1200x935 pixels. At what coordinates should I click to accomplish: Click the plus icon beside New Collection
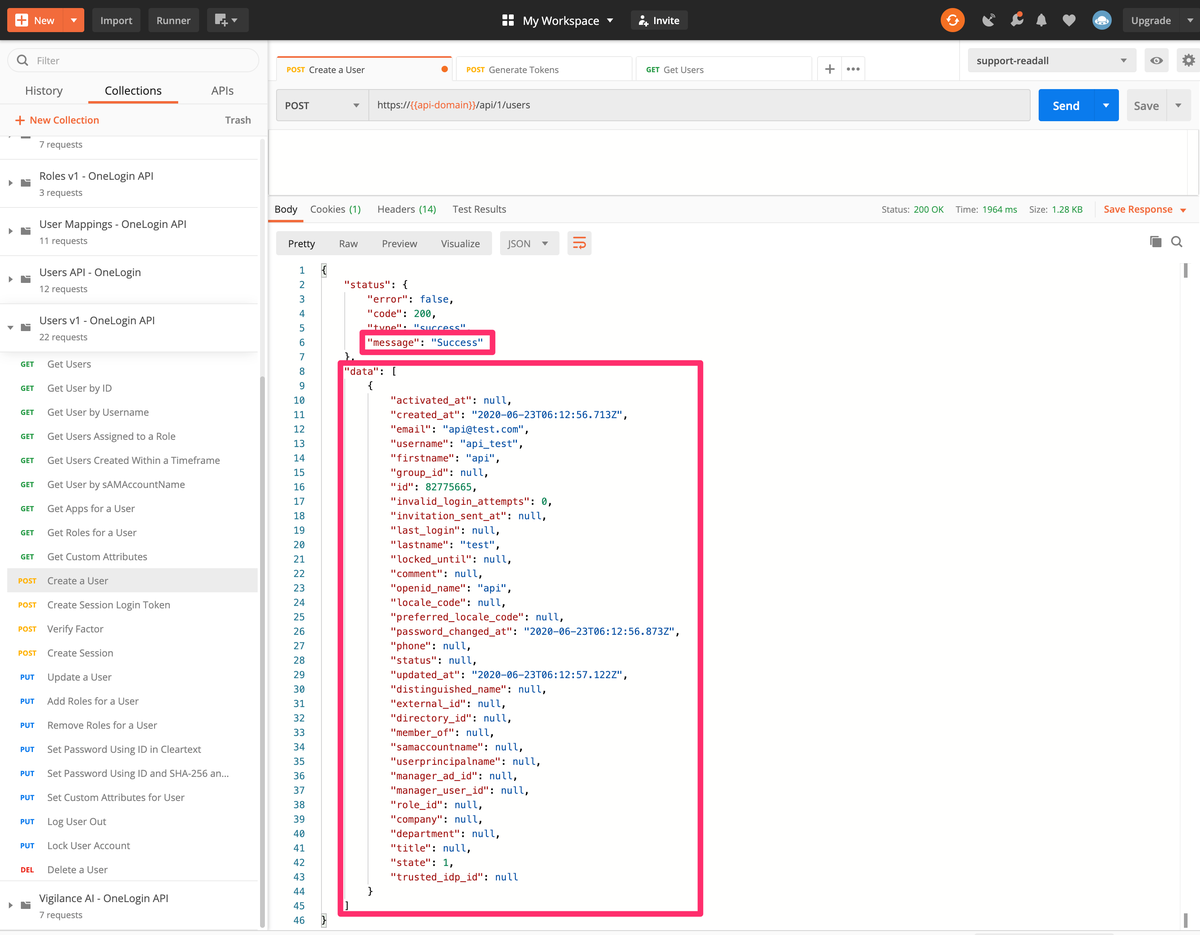point(19,120)
